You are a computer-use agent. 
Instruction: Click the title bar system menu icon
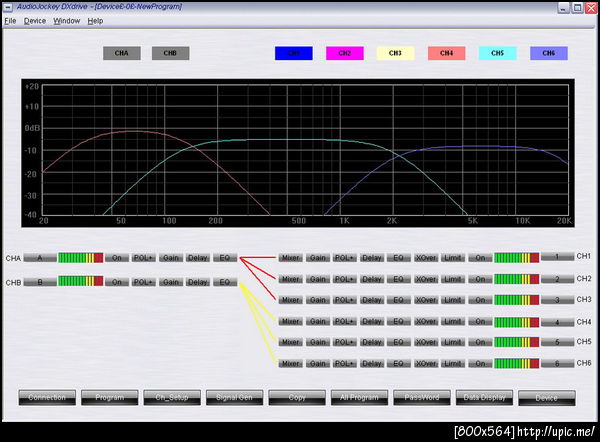point(8,7)
